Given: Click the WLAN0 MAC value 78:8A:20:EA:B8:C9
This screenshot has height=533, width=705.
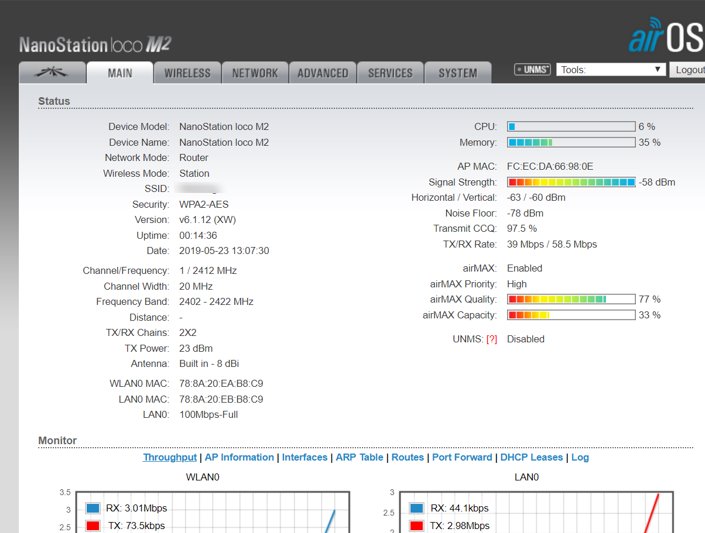Looking at the screenshot, I should pyautogui.click(x=221, y=384).
